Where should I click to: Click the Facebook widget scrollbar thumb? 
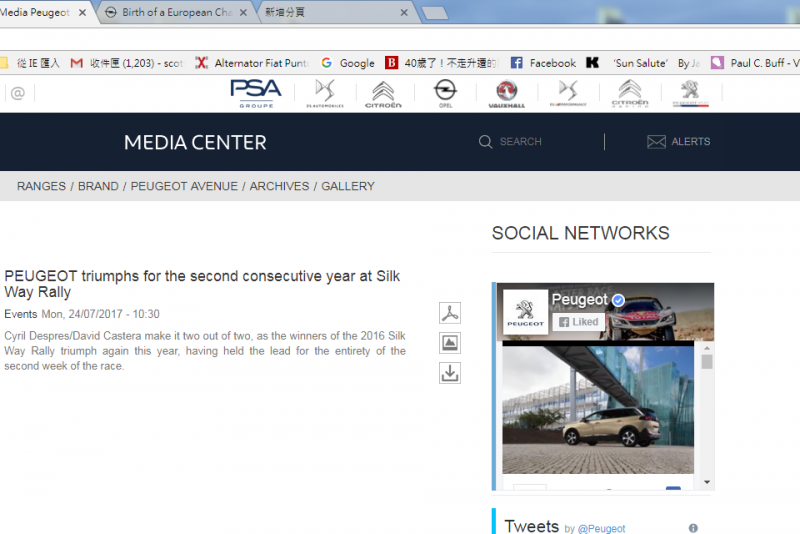pyautogui.click(x=707, y=362)
